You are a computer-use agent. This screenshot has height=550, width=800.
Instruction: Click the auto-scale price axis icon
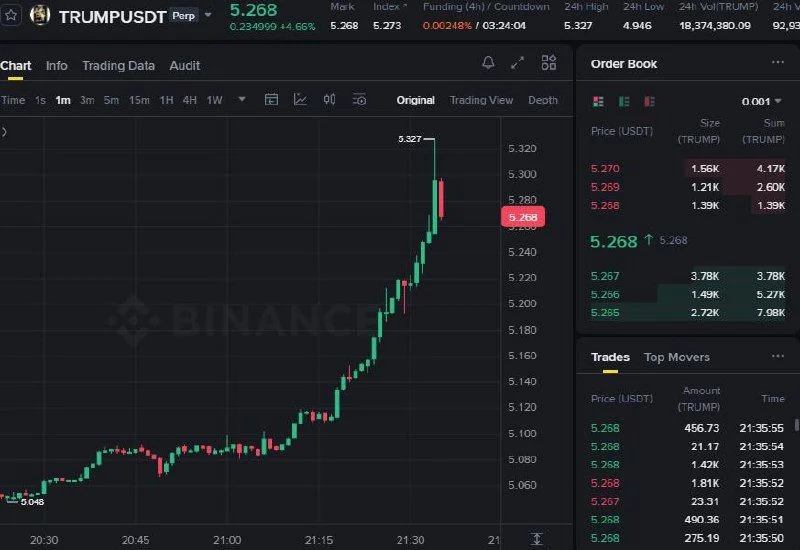(536, 539)
